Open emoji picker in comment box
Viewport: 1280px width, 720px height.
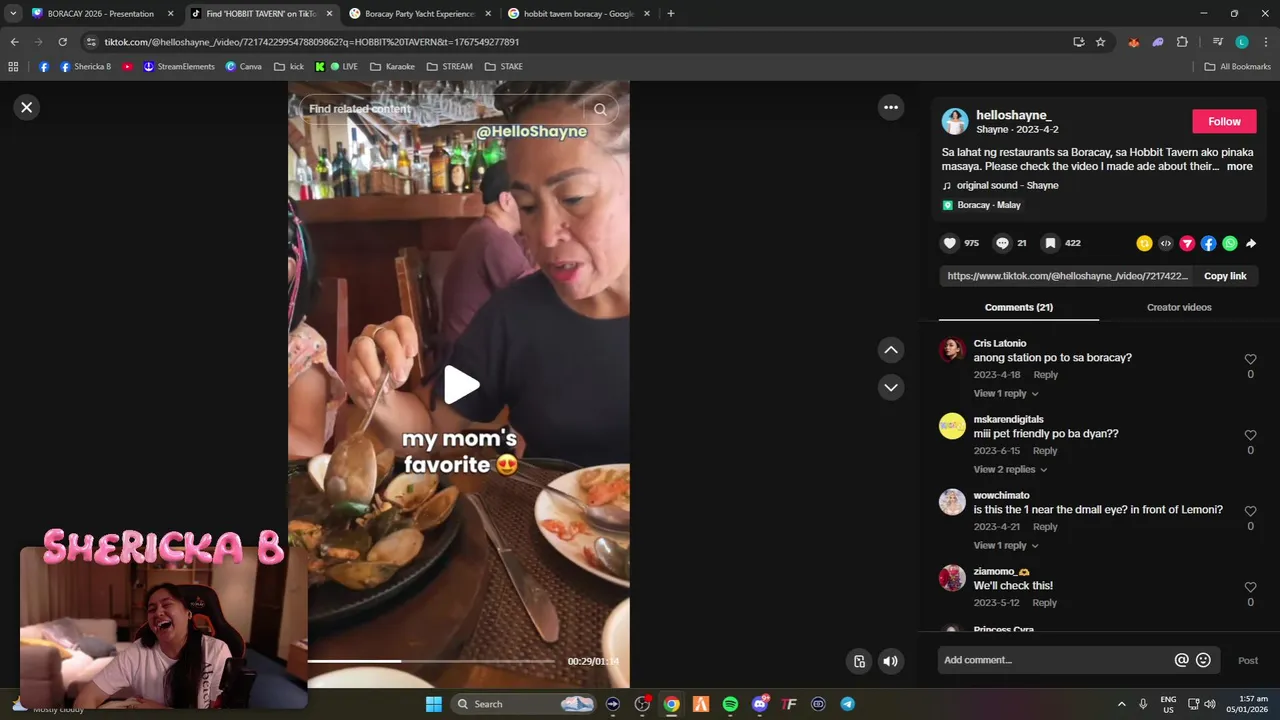(1203, 660)
